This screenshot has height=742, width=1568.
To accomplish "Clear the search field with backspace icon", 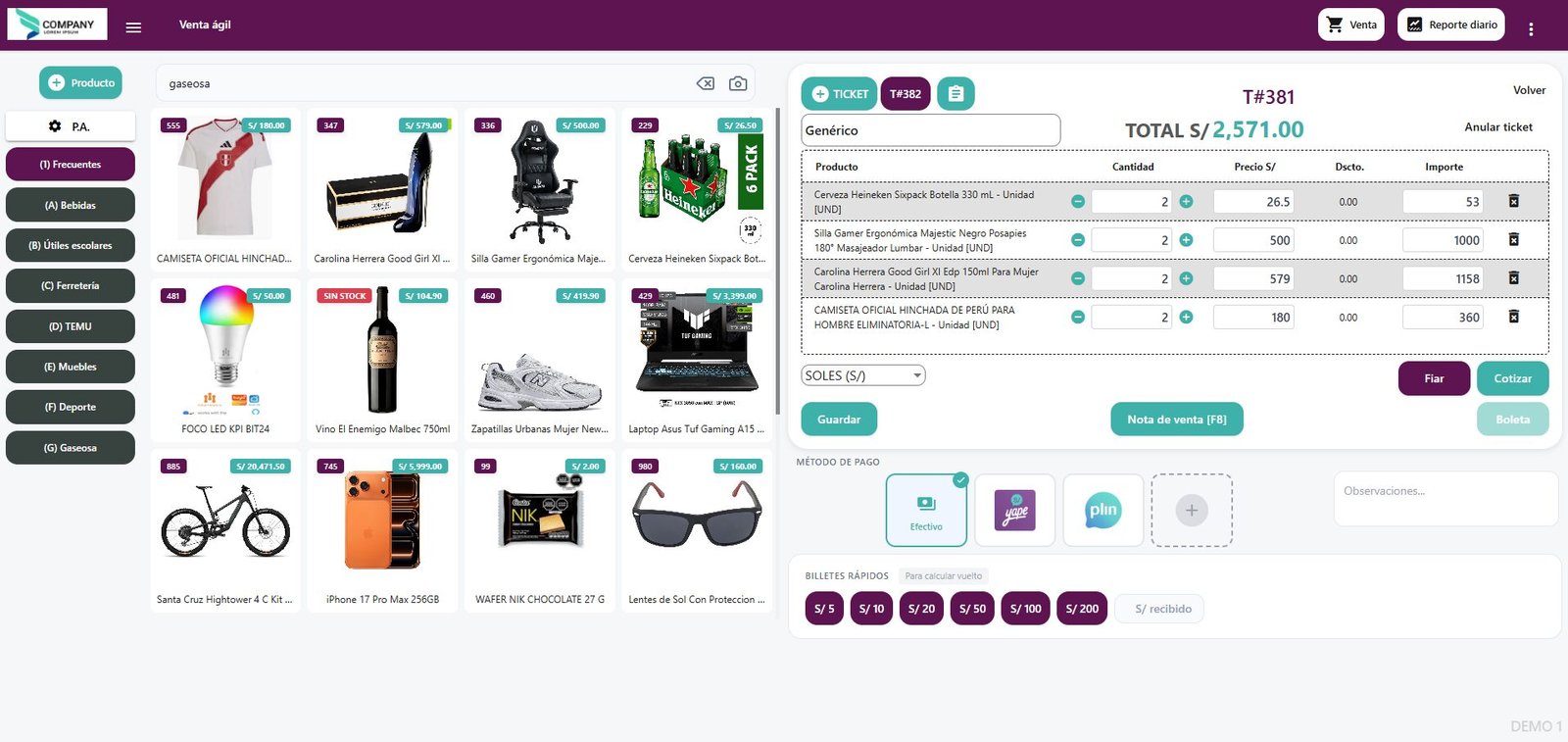I will coord(706,83).
